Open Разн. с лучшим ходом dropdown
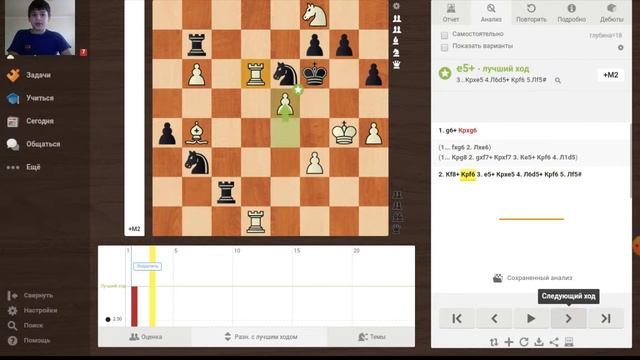Viewport: 640px width, 360px height. tap(260, 337)
